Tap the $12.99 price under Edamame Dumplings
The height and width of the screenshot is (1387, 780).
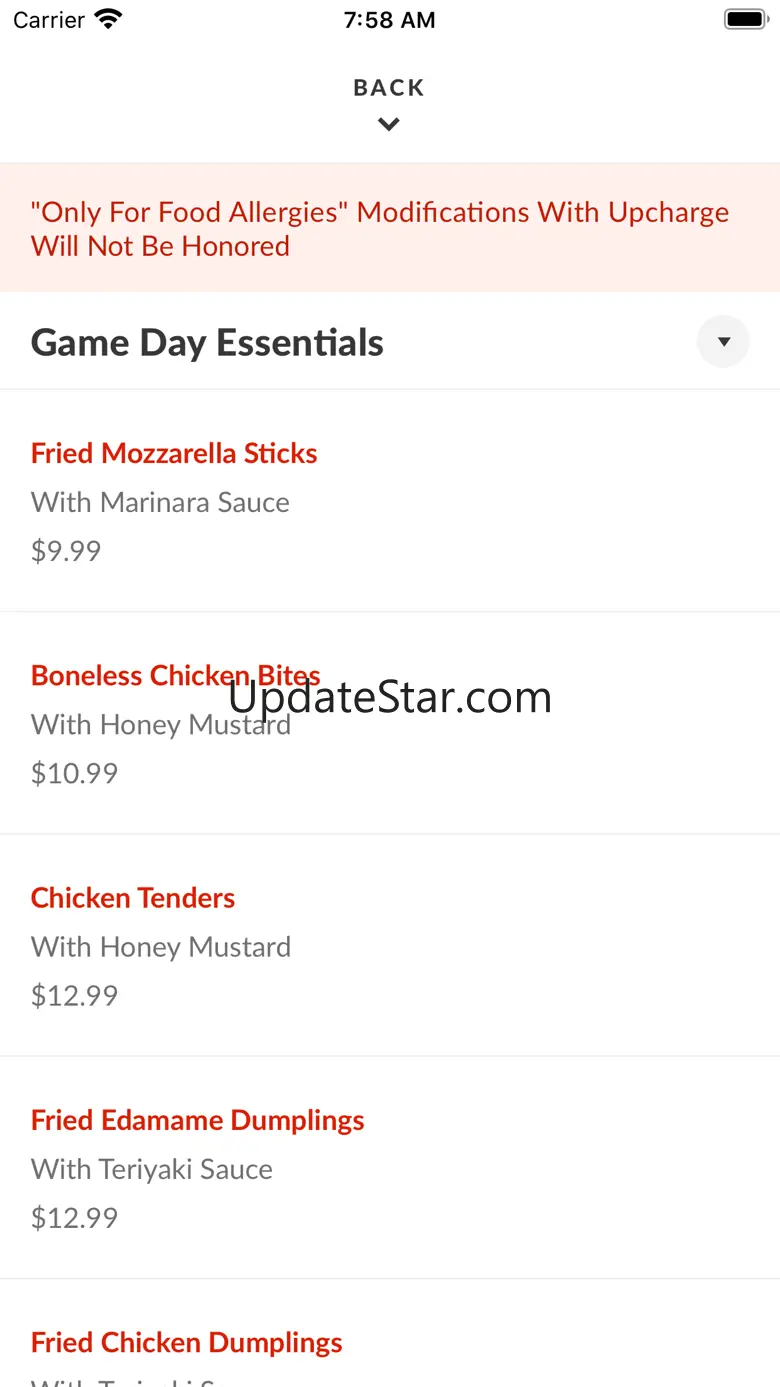tap(74, 1217)
